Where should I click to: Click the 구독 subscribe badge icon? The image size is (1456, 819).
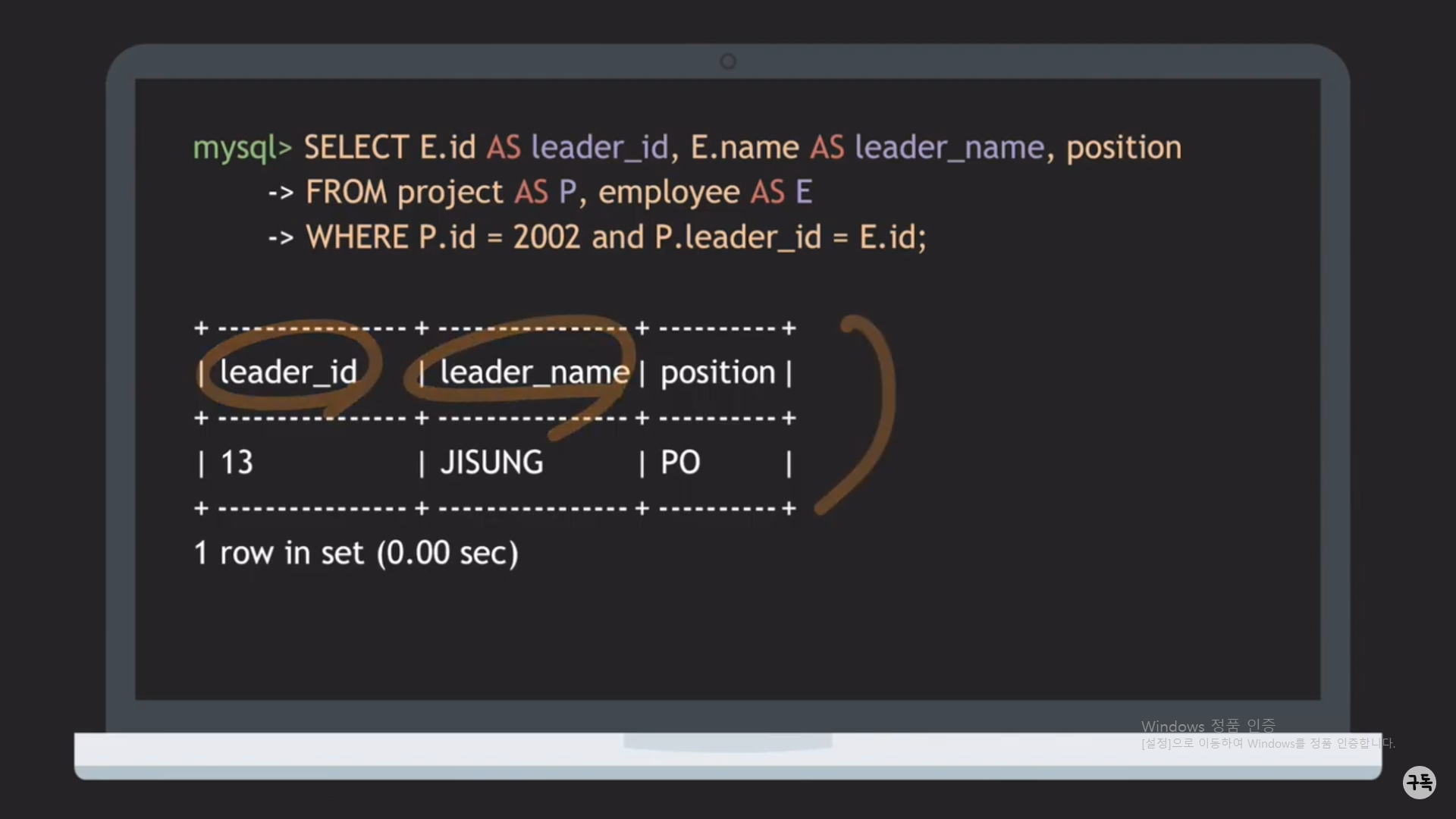(x=1419, y=782)
